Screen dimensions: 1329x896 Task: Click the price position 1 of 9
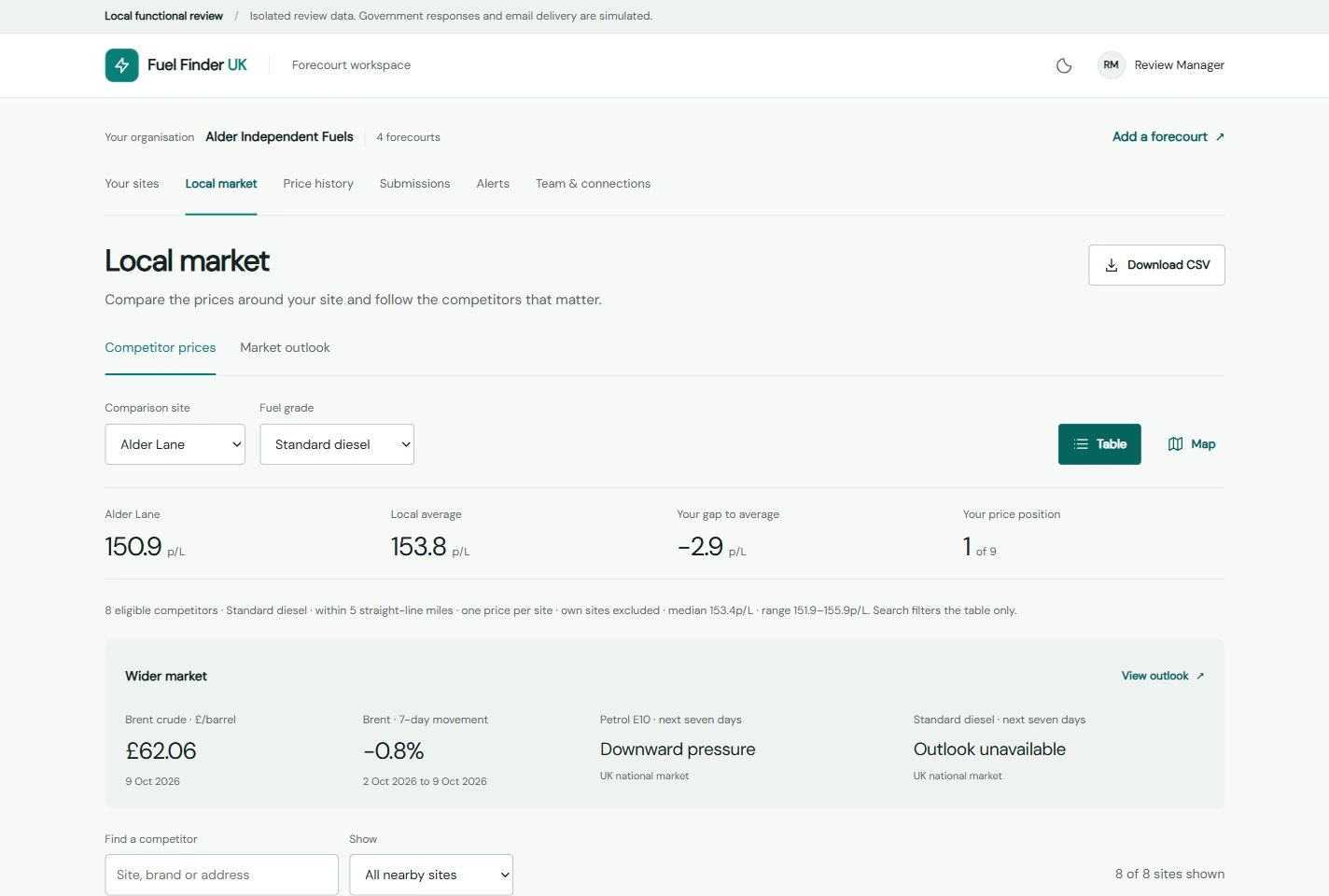coord(979,547)
